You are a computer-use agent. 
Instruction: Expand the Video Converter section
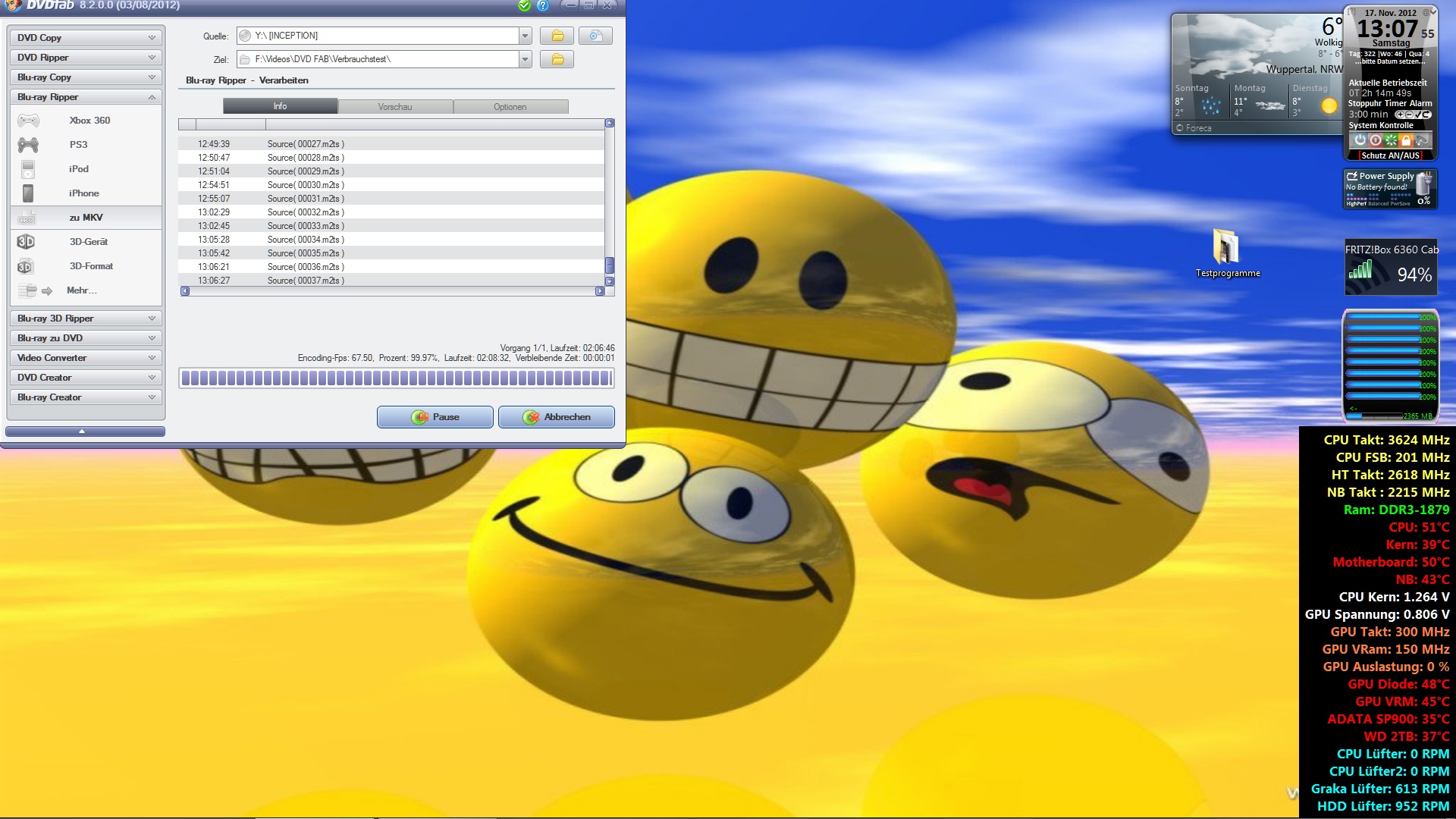pos(86,358)
